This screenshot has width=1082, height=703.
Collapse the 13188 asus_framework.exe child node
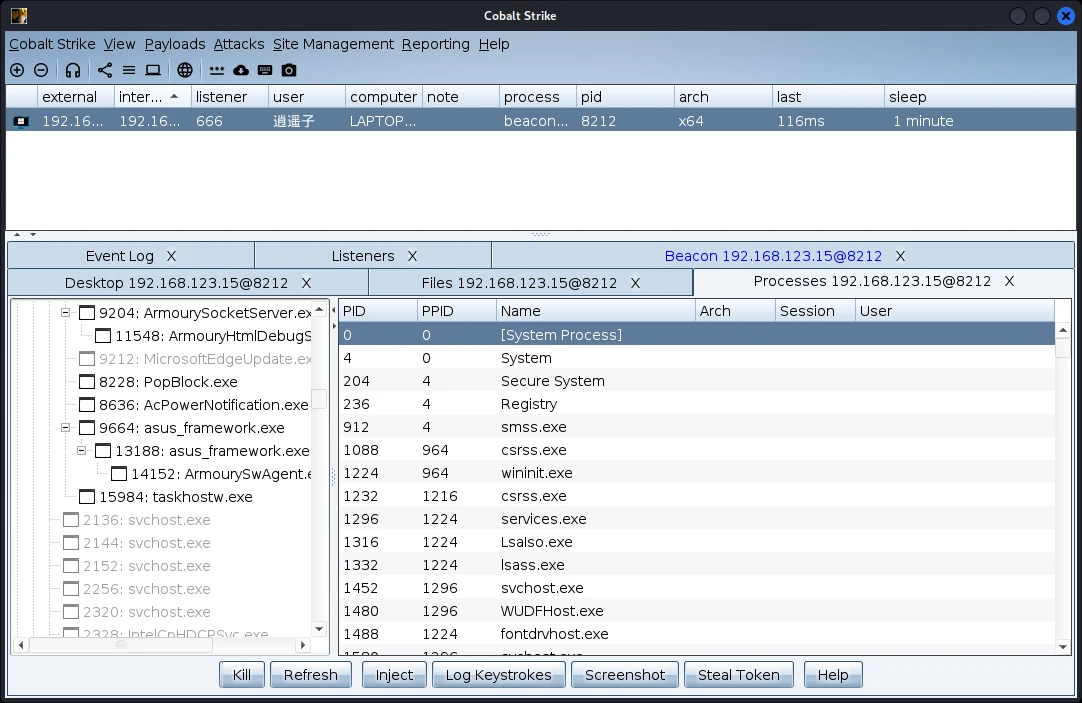tap(82, 451)
